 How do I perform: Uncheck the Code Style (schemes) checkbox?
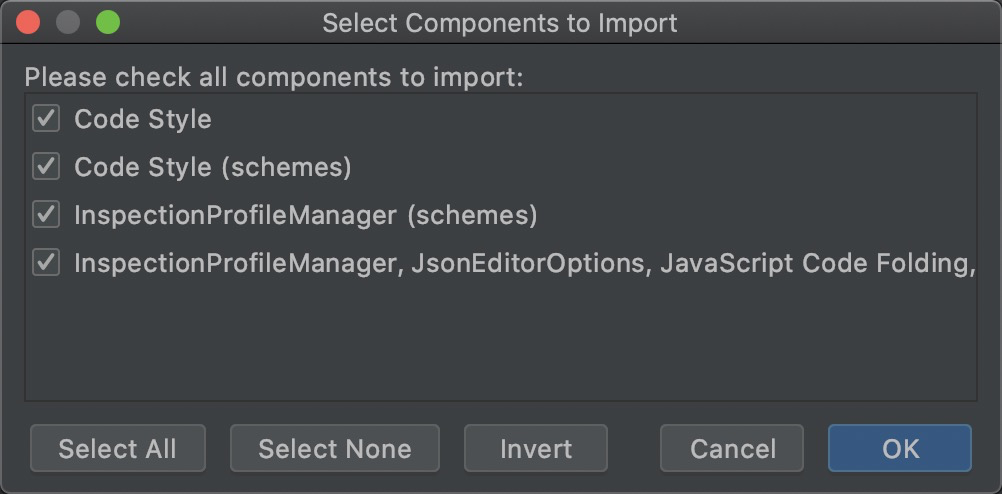(46, 167)
